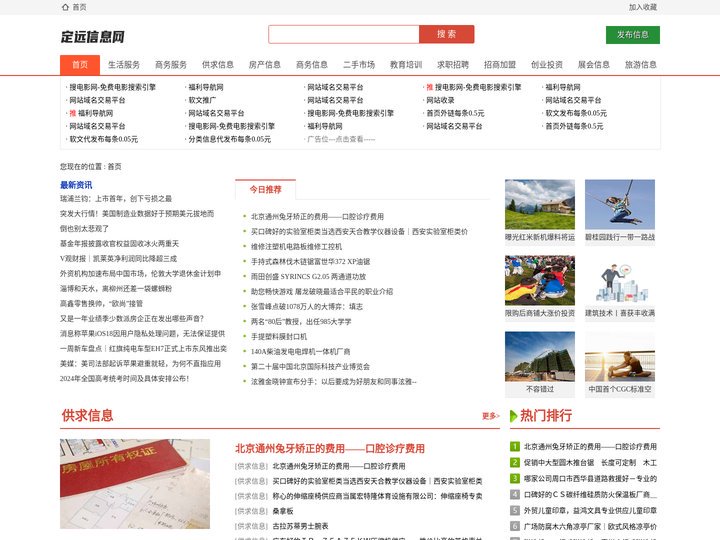Click caption 建筑技术 | 喜获丰收满

620,313
